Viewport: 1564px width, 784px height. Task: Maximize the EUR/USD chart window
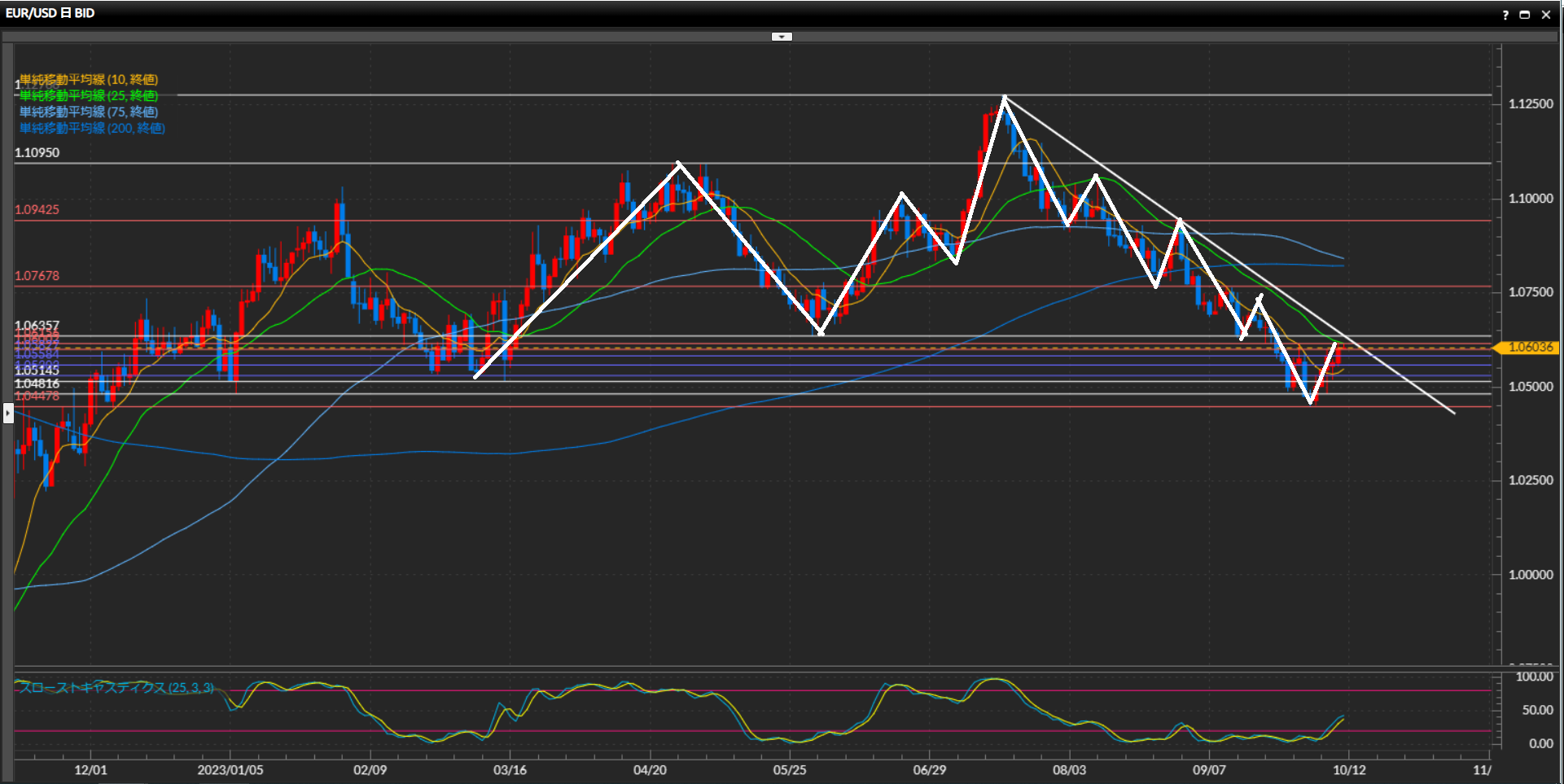pyautogui.click(x=1525, y=15)
